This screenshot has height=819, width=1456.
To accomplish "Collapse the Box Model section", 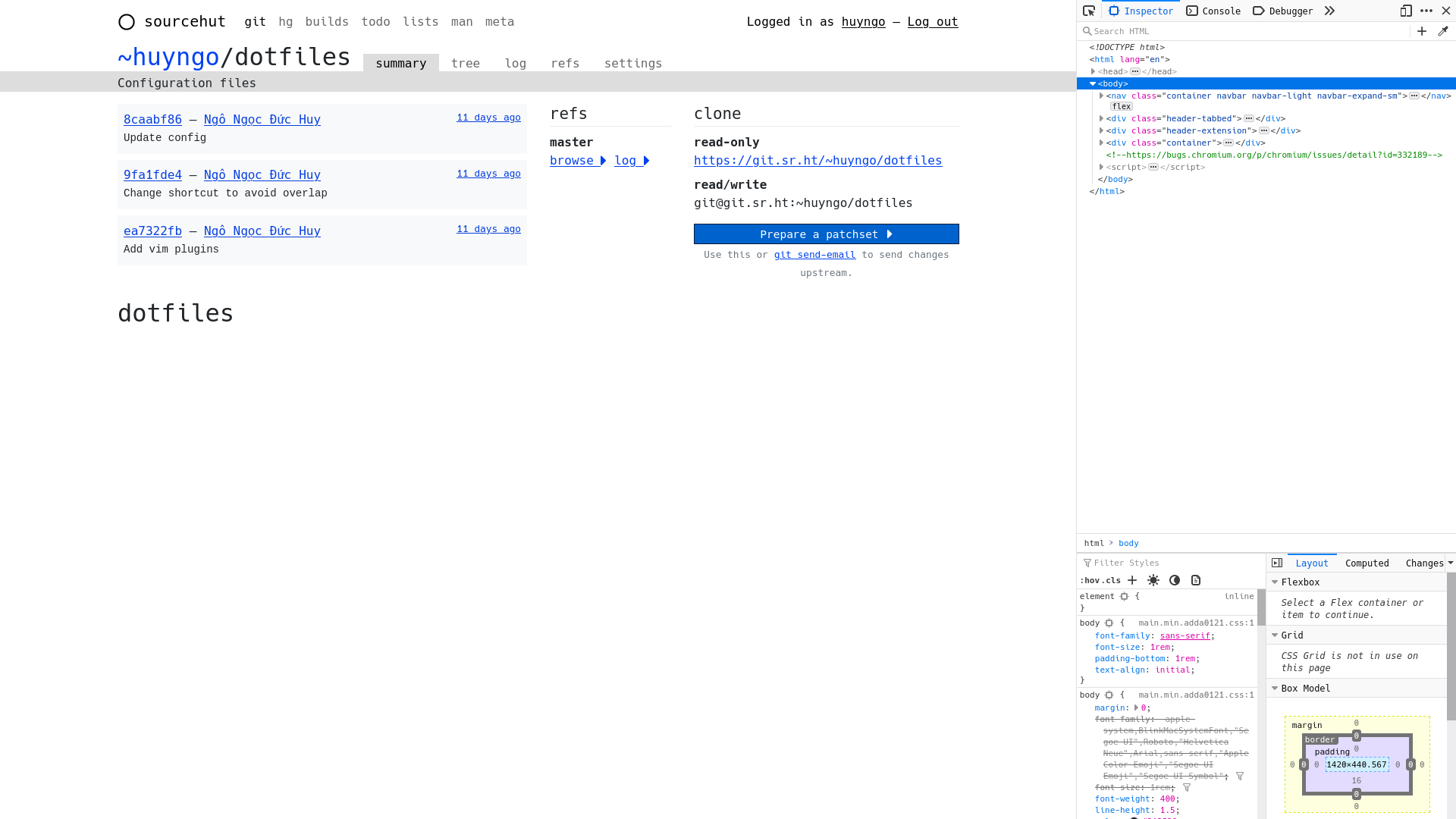I will pyautogui.click(x=1275, y=689).
